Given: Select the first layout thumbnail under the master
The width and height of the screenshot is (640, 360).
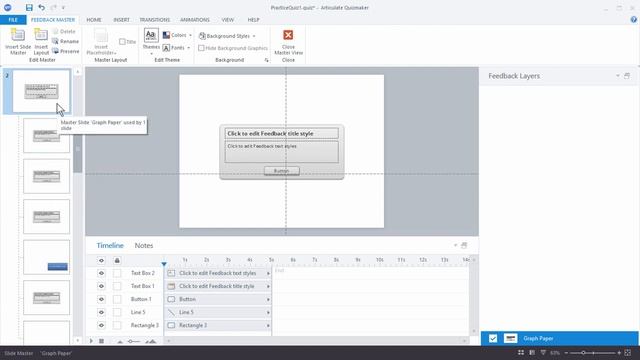Looking at the screenshot, I should click(x=47, y=136).
